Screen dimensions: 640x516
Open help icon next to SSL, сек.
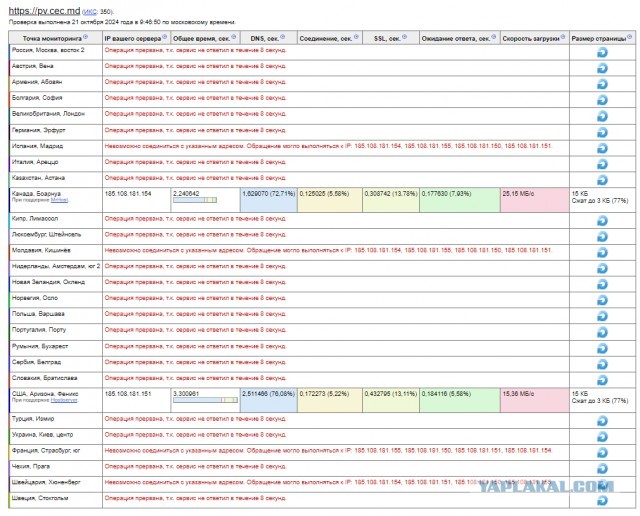point(404,37)
